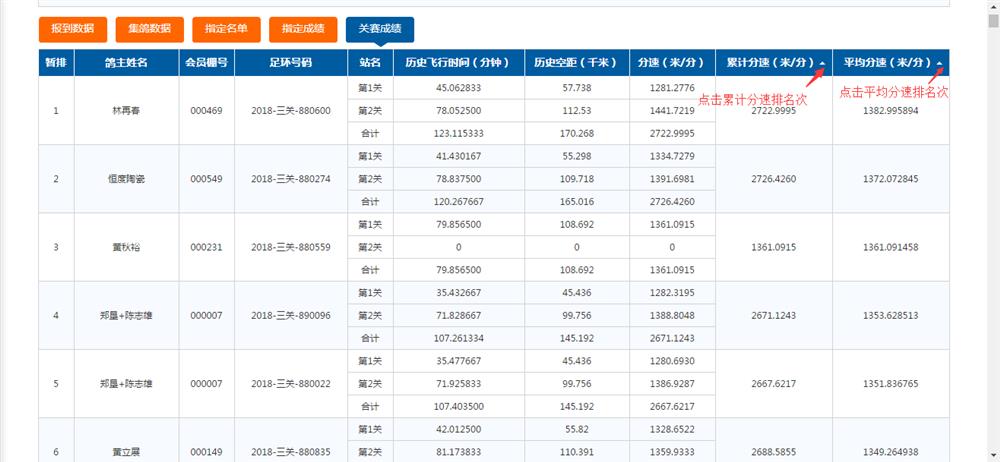Click the 分速(米/分) column header
Image resolution: width=1000 pixels, height=462 pixels.
[671, 63]
